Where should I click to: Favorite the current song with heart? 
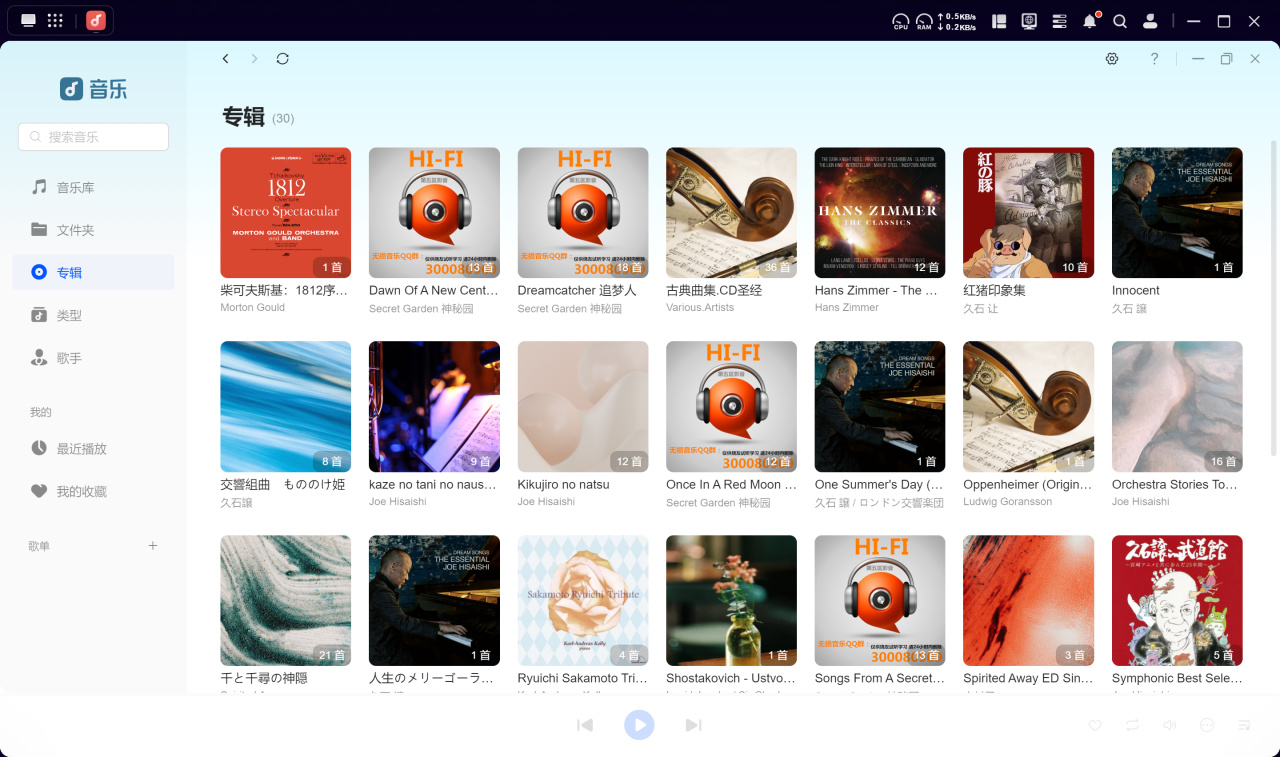(x=1095, y=725)
